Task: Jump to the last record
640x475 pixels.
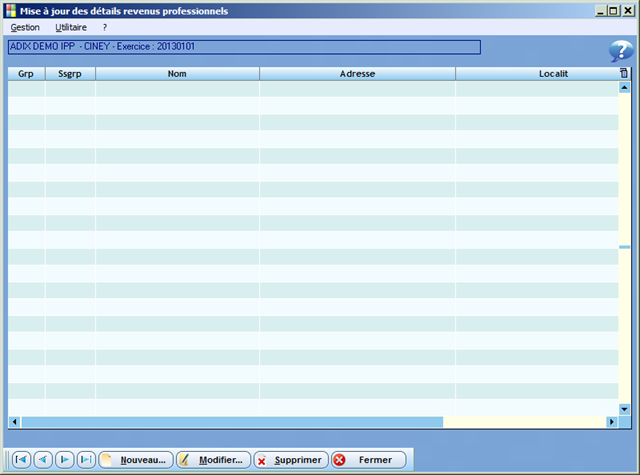Action: [86, 460]
